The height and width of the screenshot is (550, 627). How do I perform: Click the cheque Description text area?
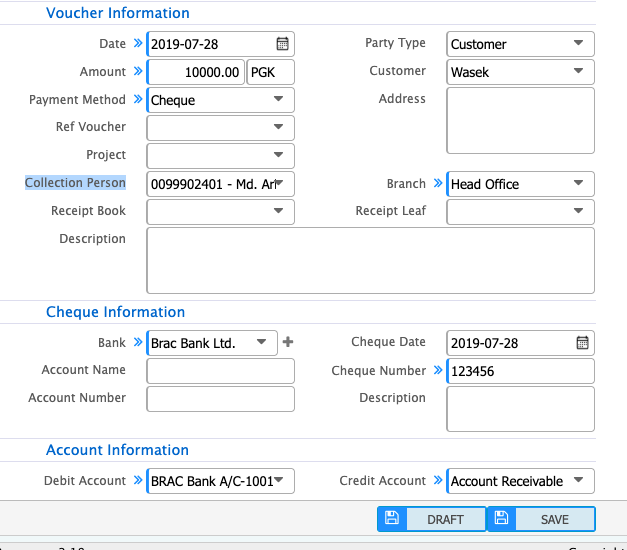coord(520,409)
